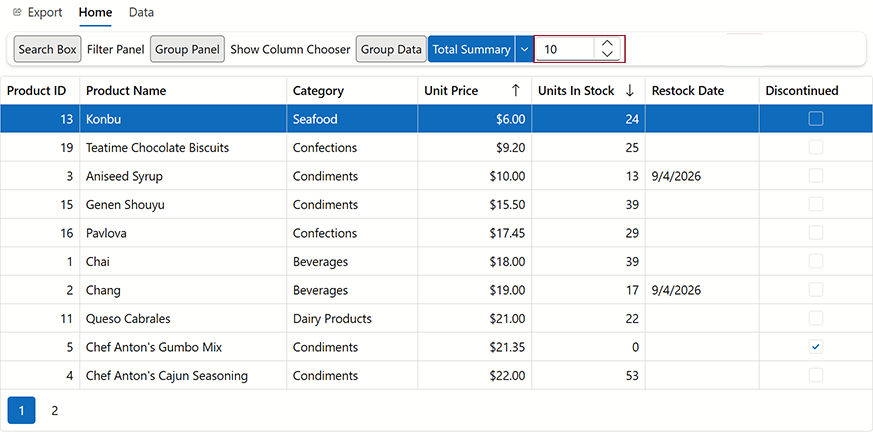The width and height of the screenshot is (873, 432).
Task: Click Show Column Chooser
Action: pos(290,49)
